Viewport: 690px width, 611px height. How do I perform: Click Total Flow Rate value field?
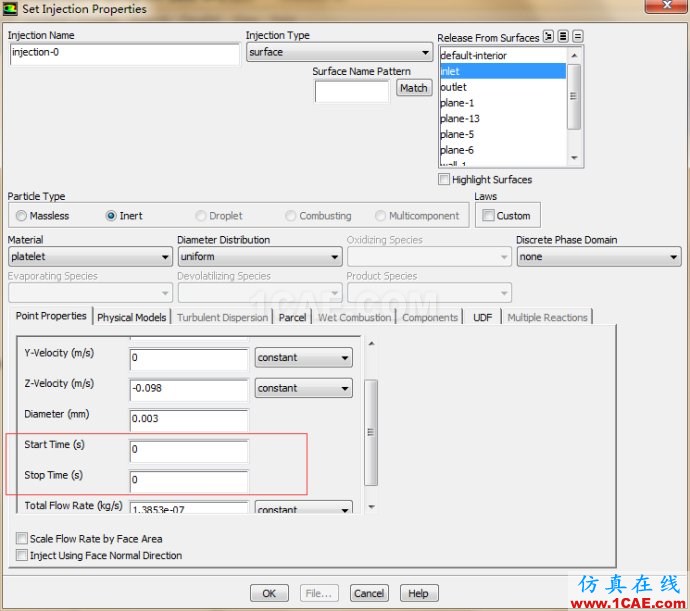tap(189, 508)
